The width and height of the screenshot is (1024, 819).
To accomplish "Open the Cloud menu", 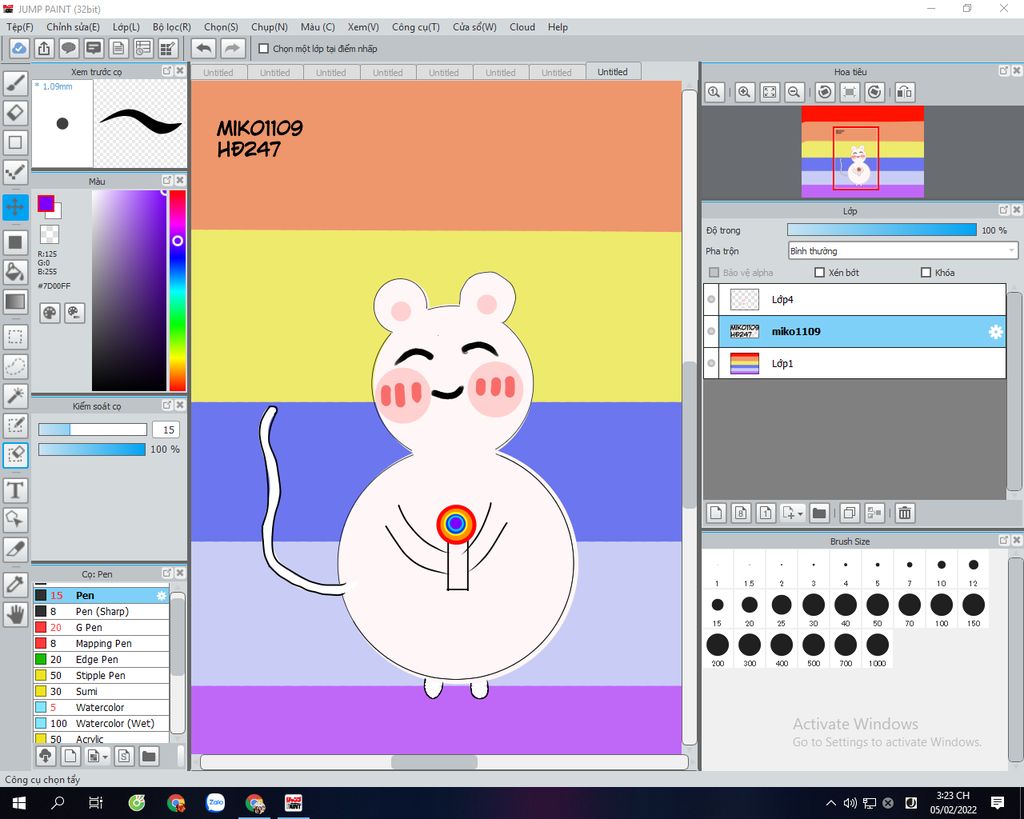I will coord(522,27).
